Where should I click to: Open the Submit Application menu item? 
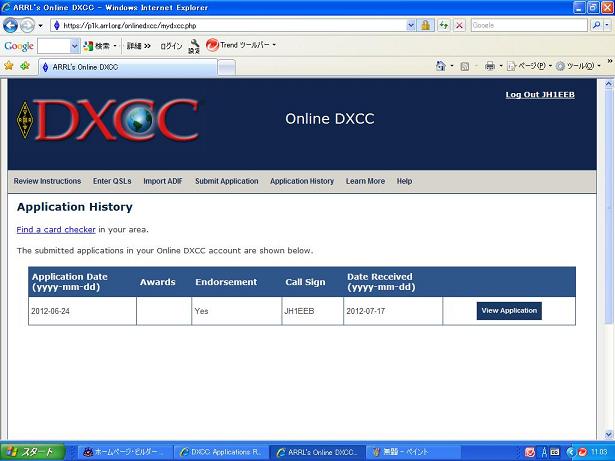(x=227, y=181)
